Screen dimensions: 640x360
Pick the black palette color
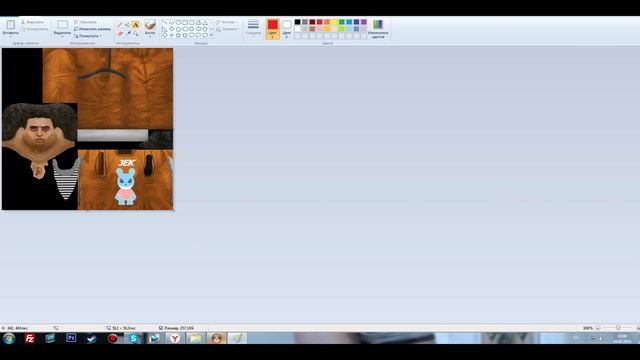[298, 22]
